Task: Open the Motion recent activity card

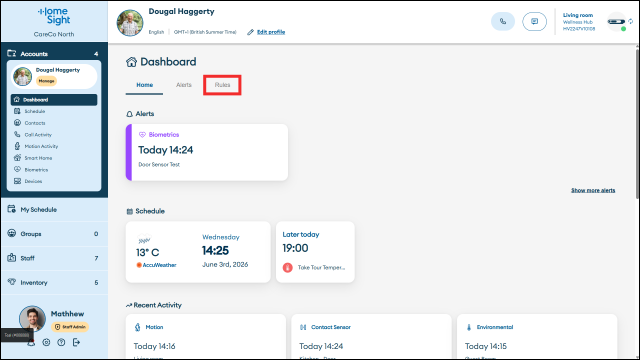Action: [206, 336]
